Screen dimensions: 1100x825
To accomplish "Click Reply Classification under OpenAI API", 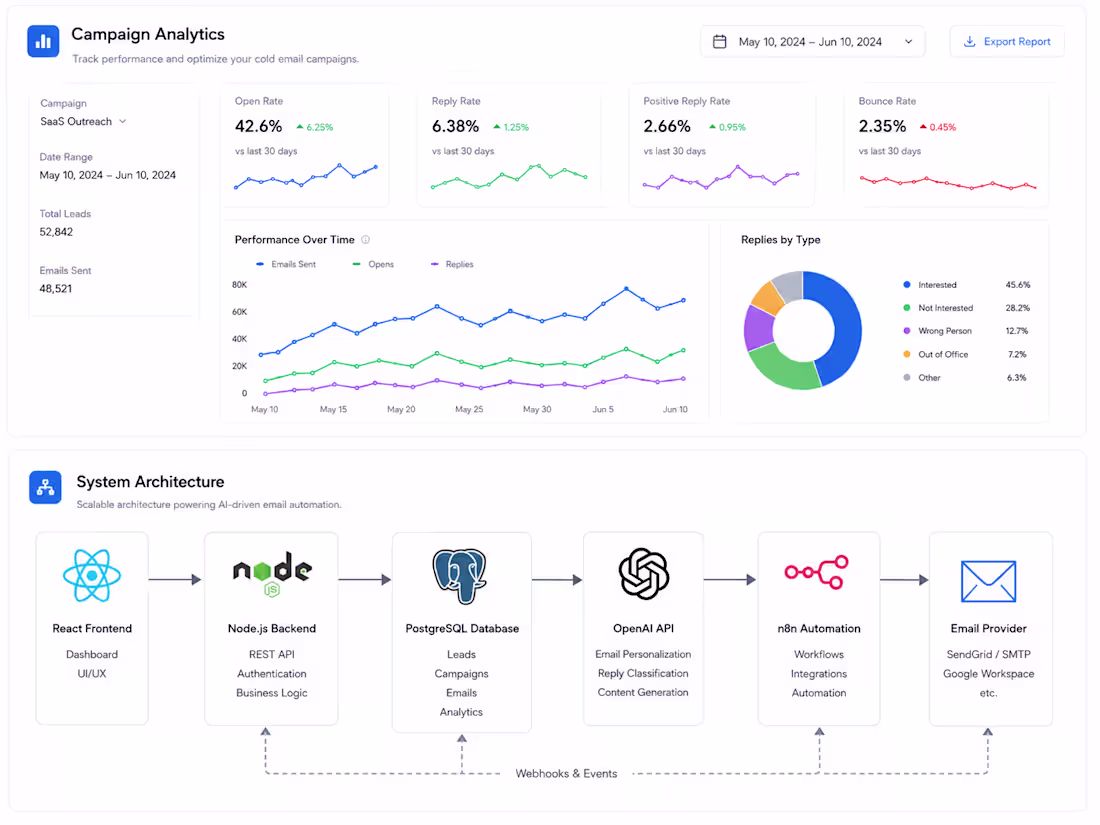I will click(643, 673).
